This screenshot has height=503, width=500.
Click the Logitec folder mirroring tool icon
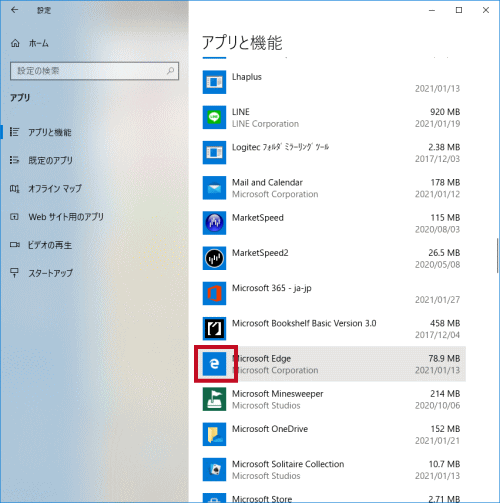(214, 152)
